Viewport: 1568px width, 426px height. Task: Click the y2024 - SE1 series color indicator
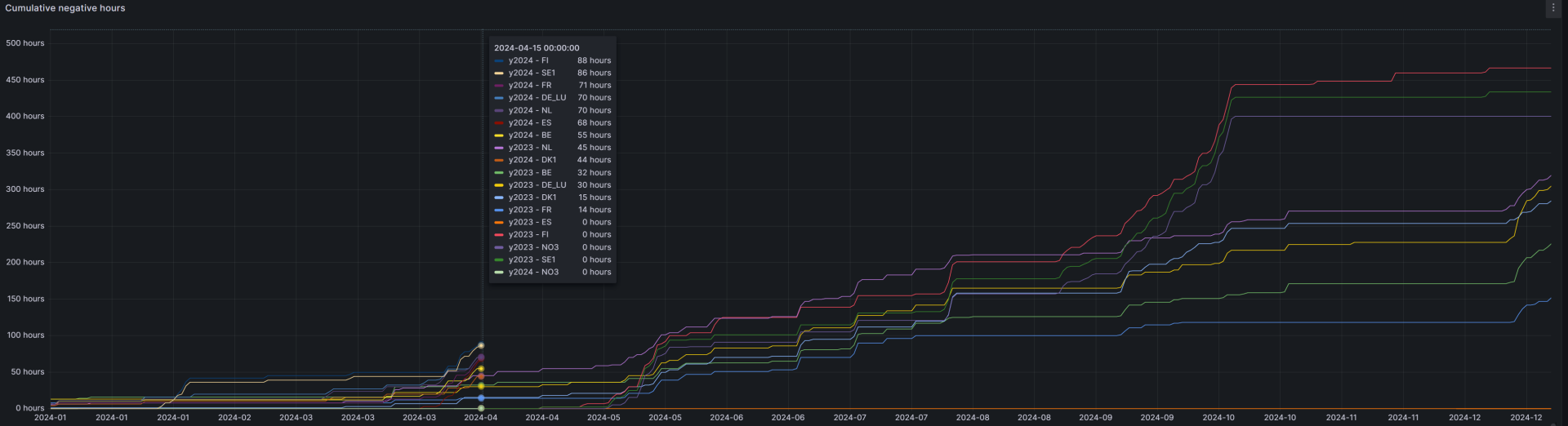499,73
